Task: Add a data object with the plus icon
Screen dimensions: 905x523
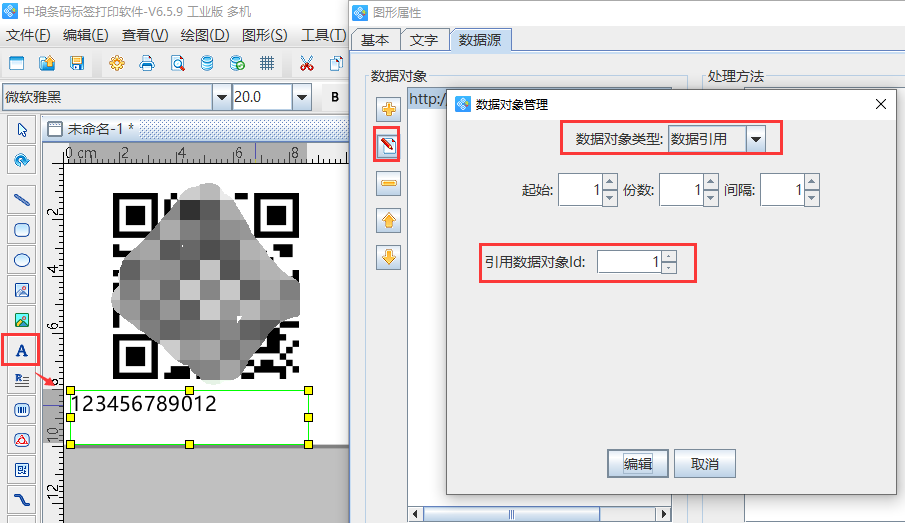Action: pyautogui.click(x=388, y=109)
